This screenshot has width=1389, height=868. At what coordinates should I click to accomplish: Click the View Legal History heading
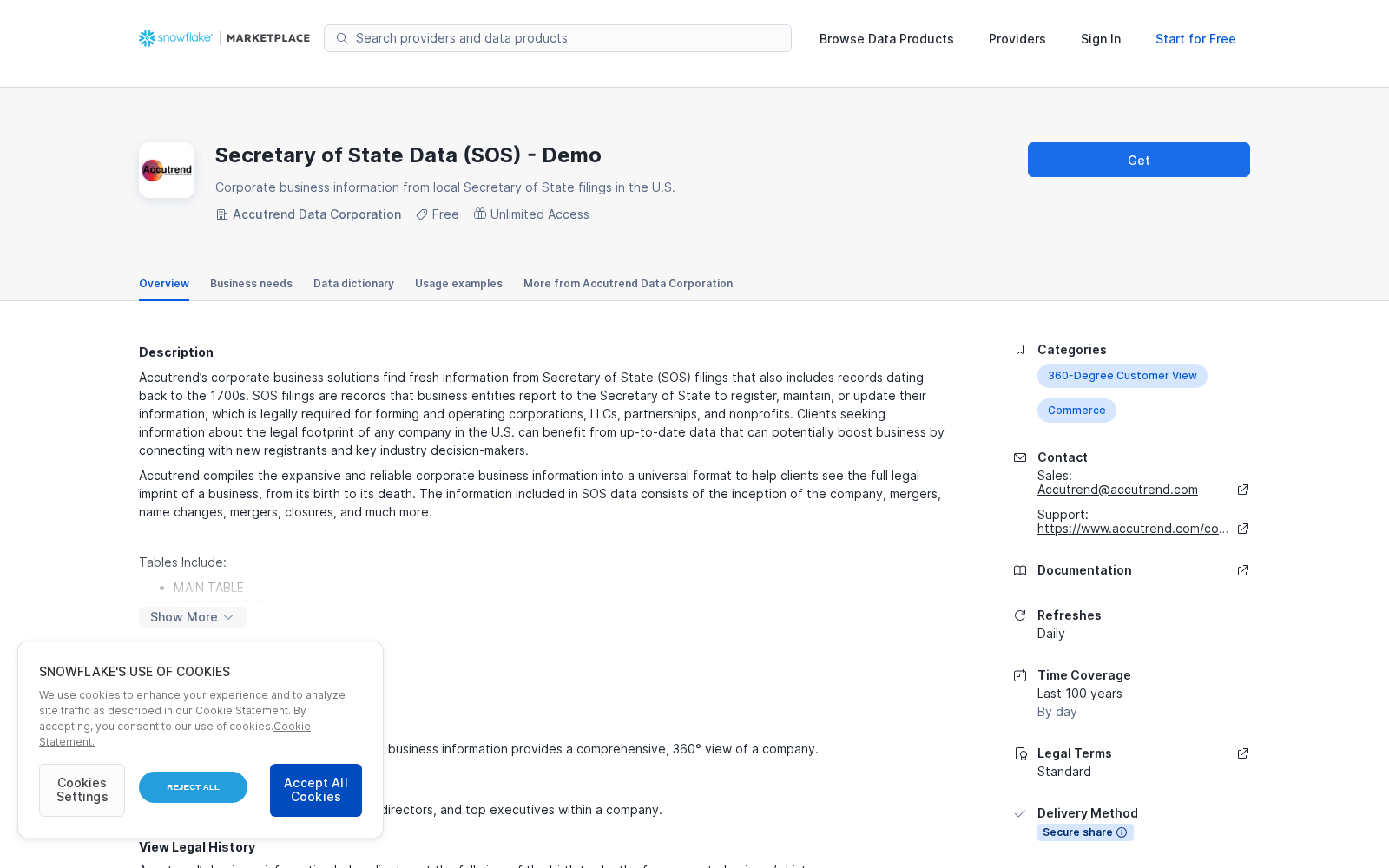click(x=197, y=847)
